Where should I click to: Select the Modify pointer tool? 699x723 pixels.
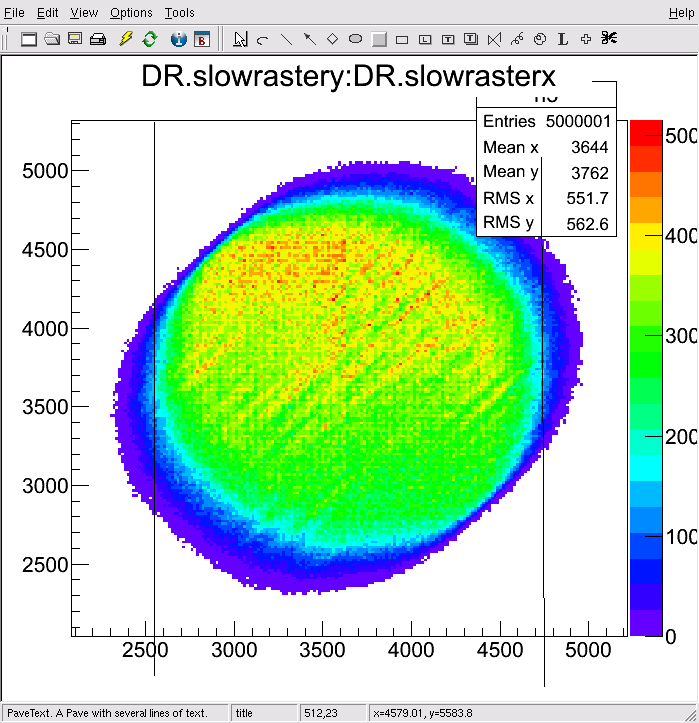point(240,39)
